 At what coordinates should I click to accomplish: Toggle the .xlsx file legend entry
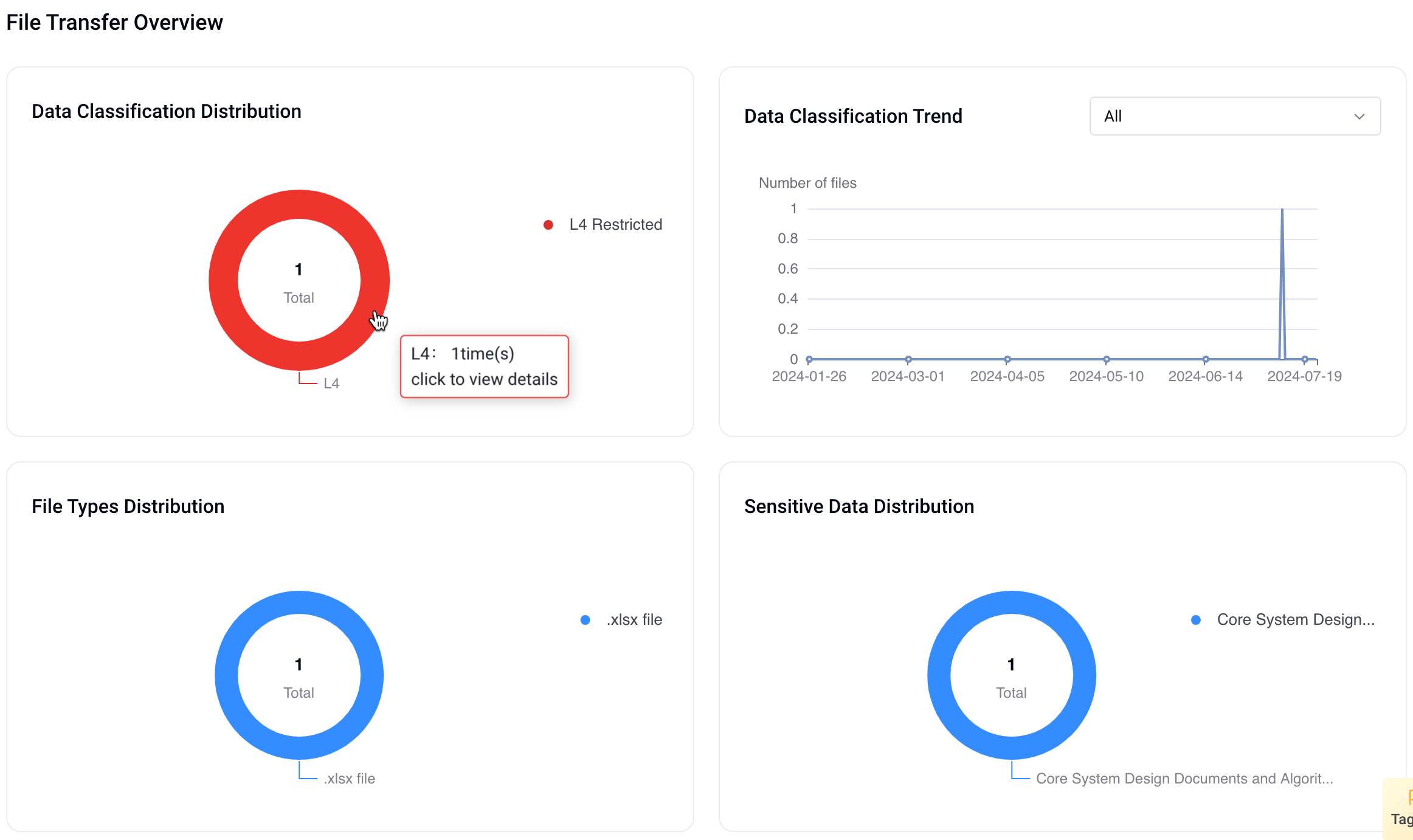pyautogui.click(x=621, y=620)
